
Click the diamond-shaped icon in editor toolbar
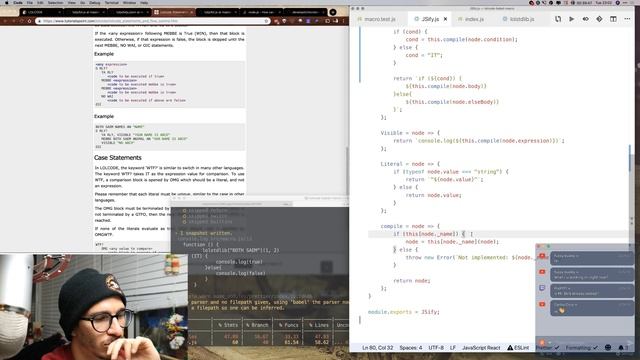pyautogui.click(x=599, y=19)
